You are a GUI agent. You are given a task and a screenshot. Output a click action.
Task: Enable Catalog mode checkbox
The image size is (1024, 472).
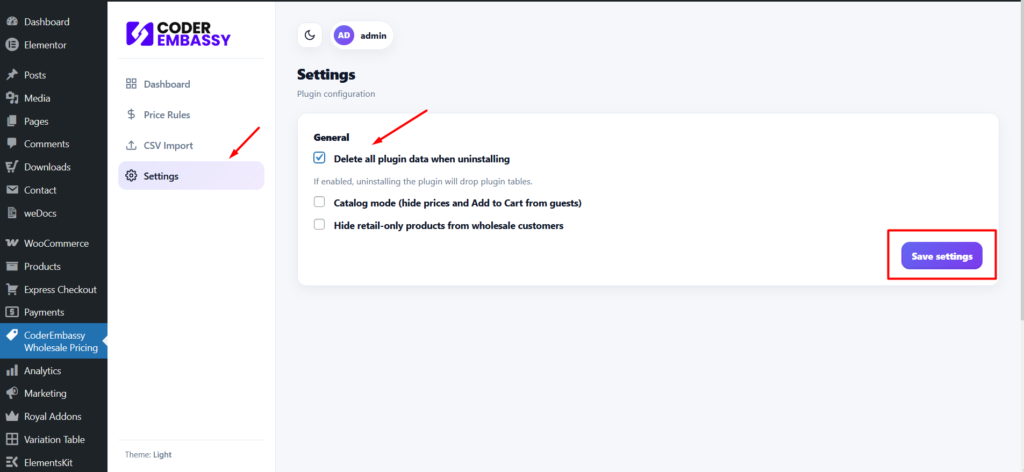(319, 202)
